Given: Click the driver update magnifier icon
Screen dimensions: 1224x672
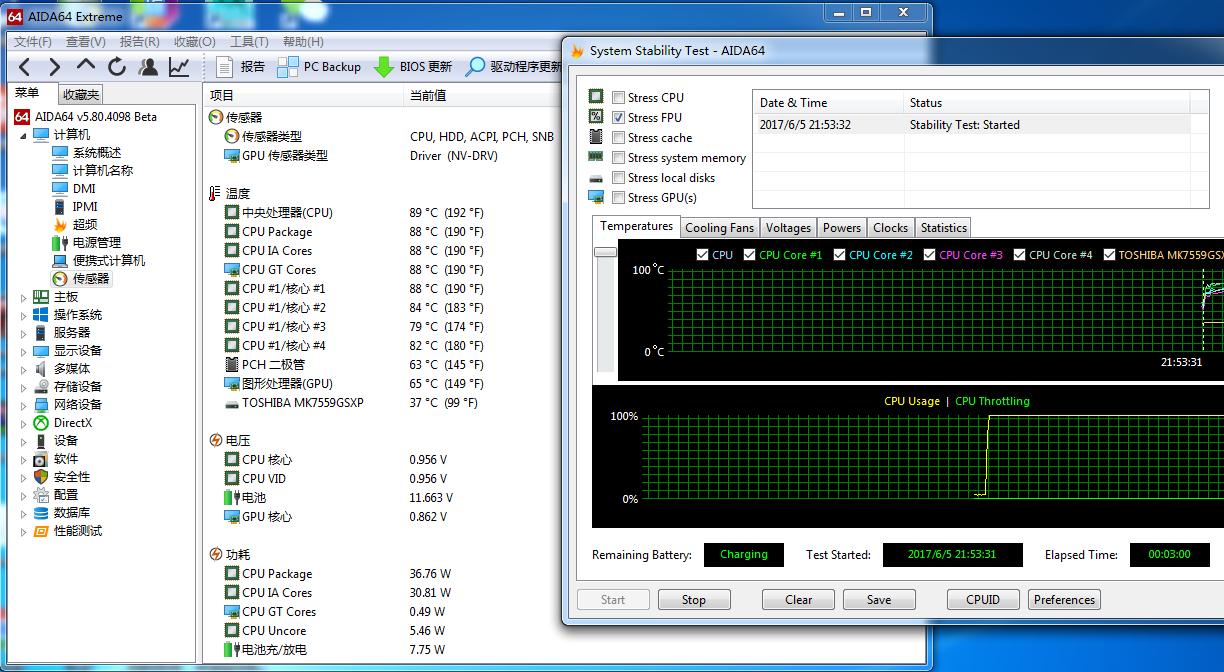Looking at the screenshot, I should point(477,67).
